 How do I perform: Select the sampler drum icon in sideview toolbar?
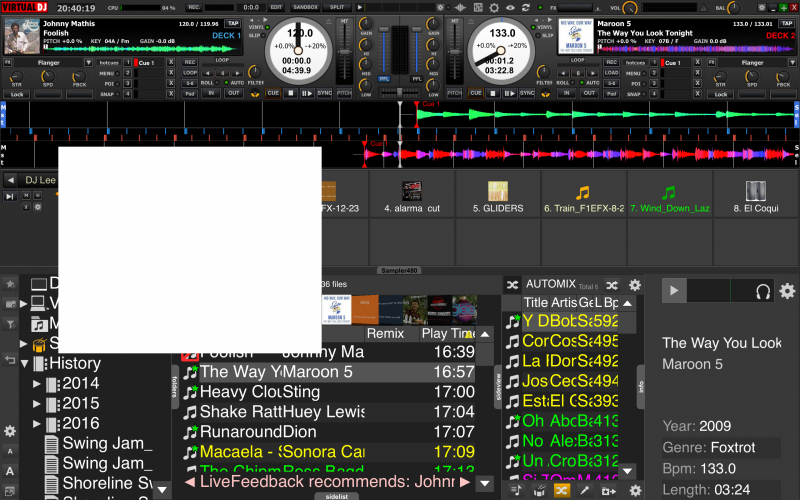[539, 490]
